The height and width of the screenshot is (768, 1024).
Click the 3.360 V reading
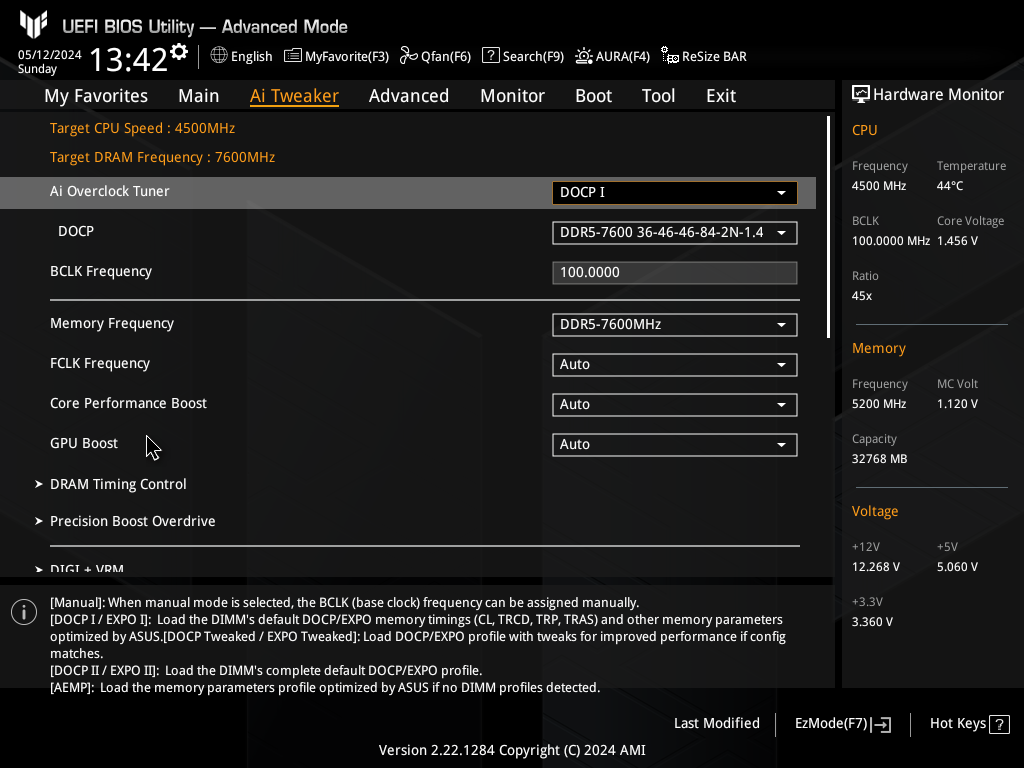point(872,622)
